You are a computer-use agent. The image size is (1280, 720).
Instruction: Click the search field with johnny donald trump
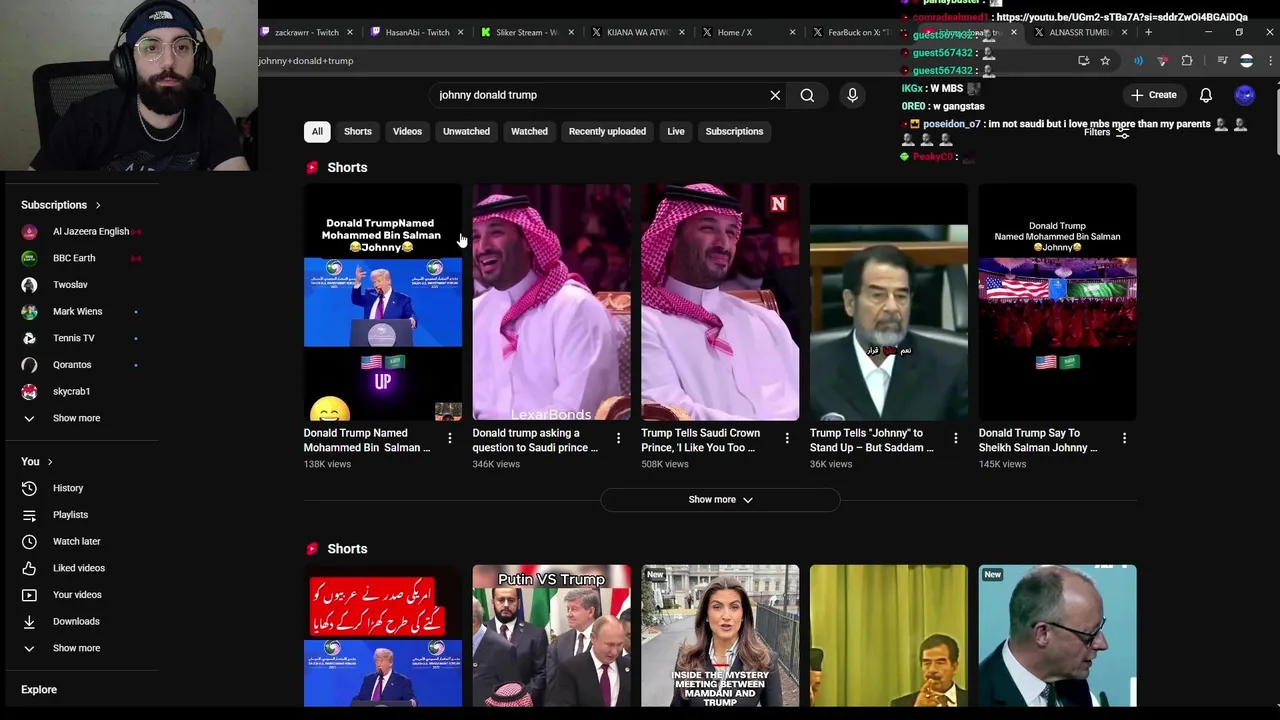(x=600, y=95)
